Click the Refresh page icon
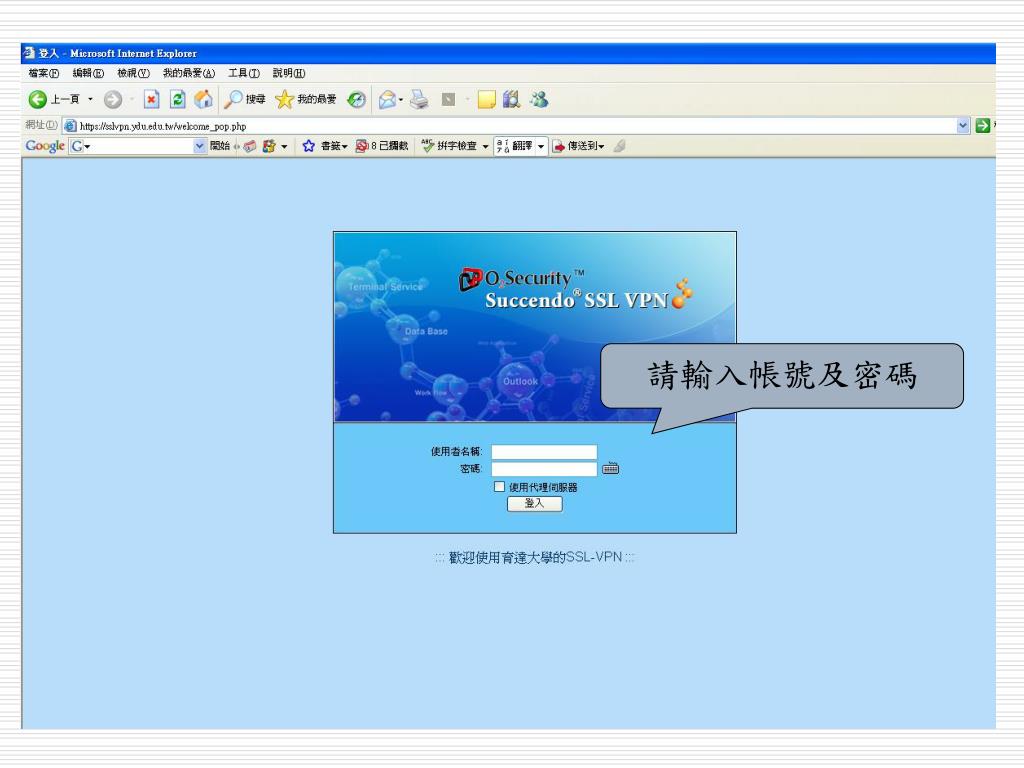This screenshot has height=768, width=1024. click(178, 99)
